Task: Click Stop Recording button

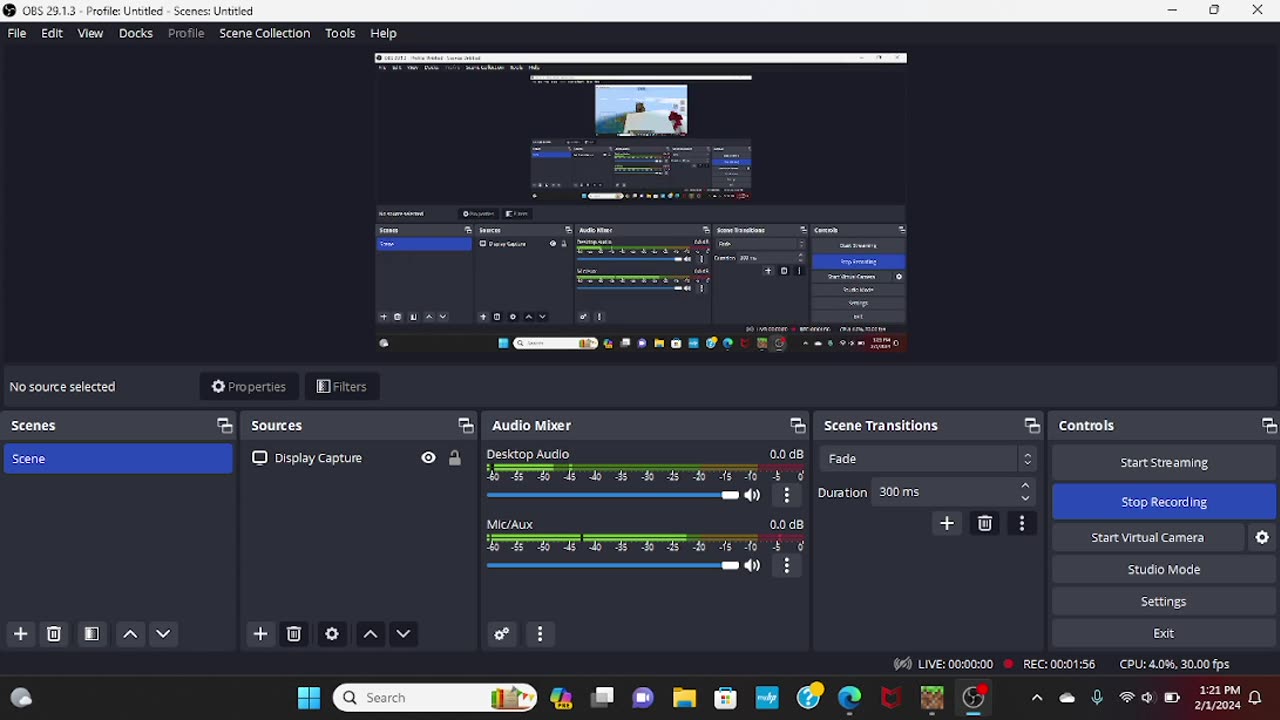Action: click(1164, 502)
